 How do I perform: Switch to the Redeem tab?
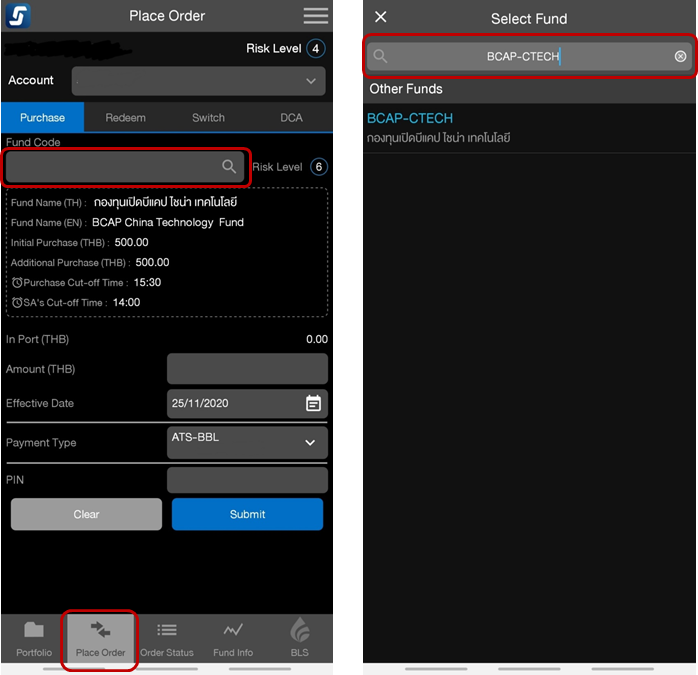click(125, 118)
